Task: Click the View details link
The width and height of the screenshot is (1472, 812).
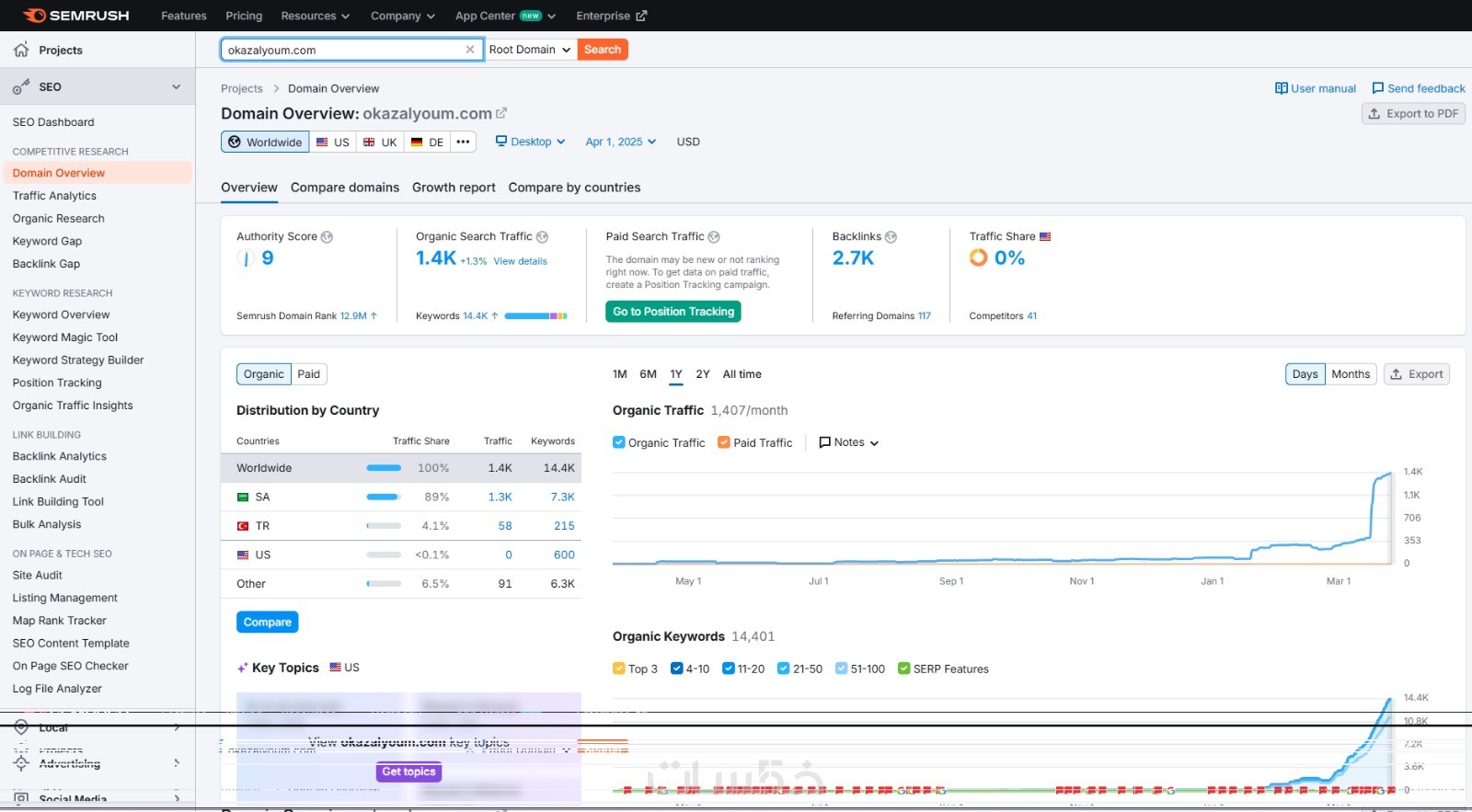Action: (x=520, y=261)
